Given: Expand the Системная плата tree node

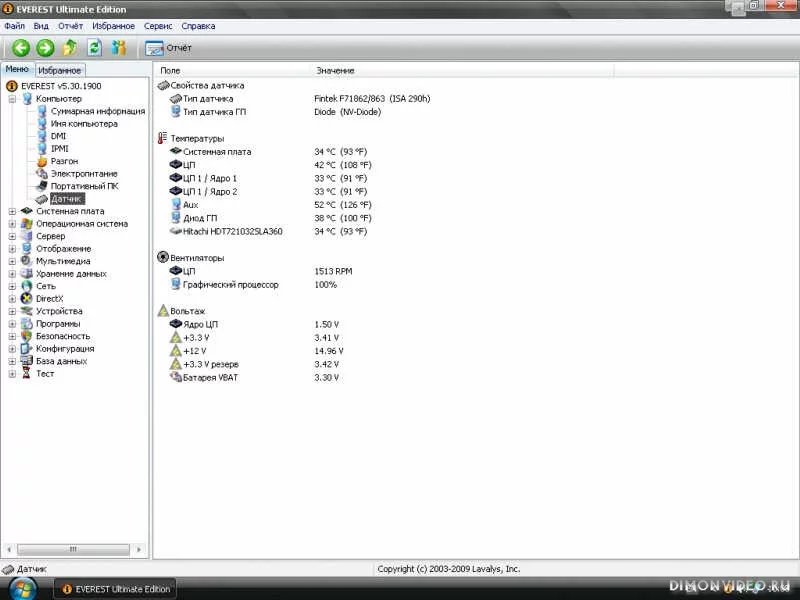Looking at the screenshot, I should click(12, 211).
